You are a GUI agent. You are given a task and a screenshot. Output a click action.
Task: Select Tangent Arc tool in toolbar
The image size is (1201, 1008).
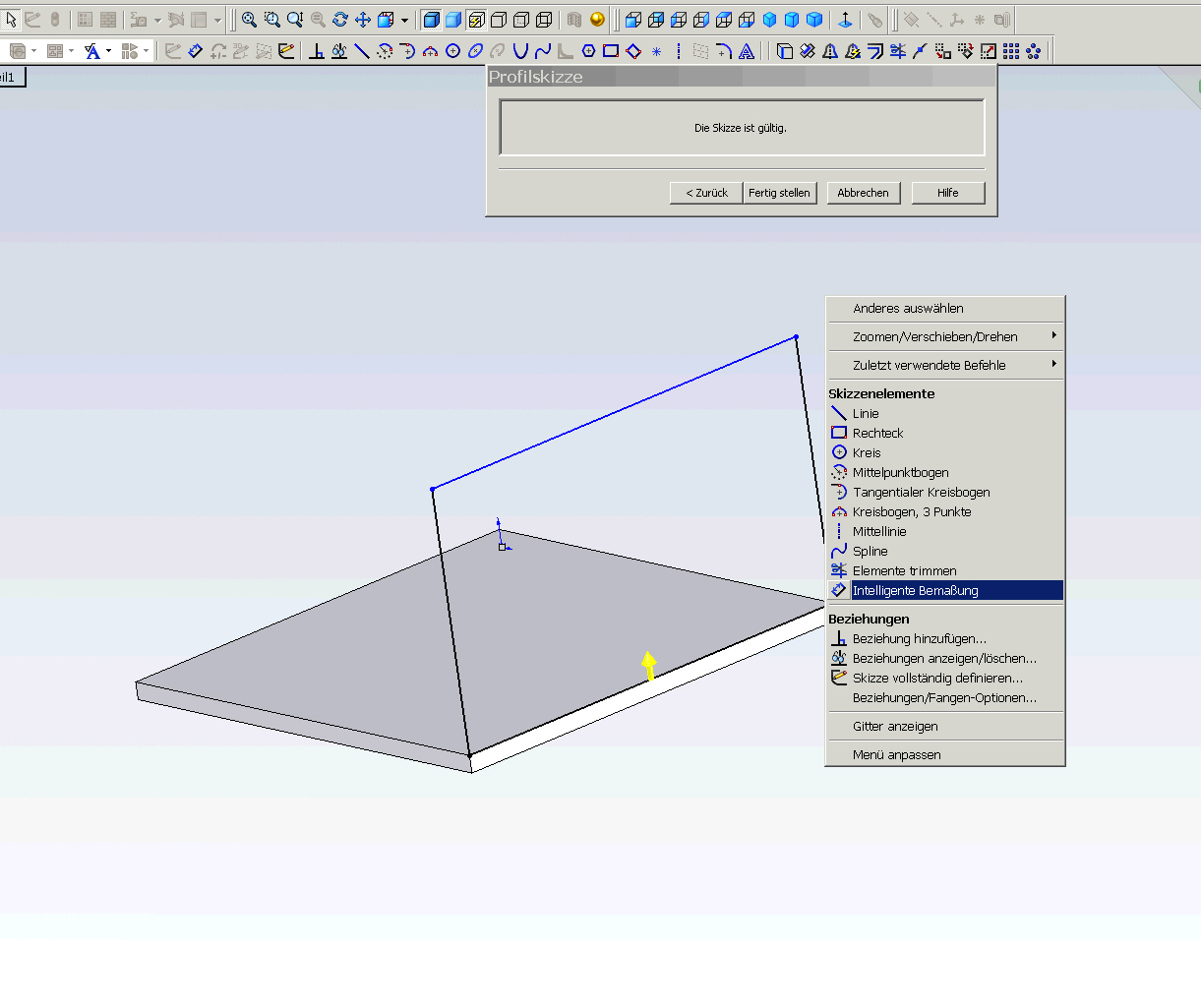click(x=407, y=50)
